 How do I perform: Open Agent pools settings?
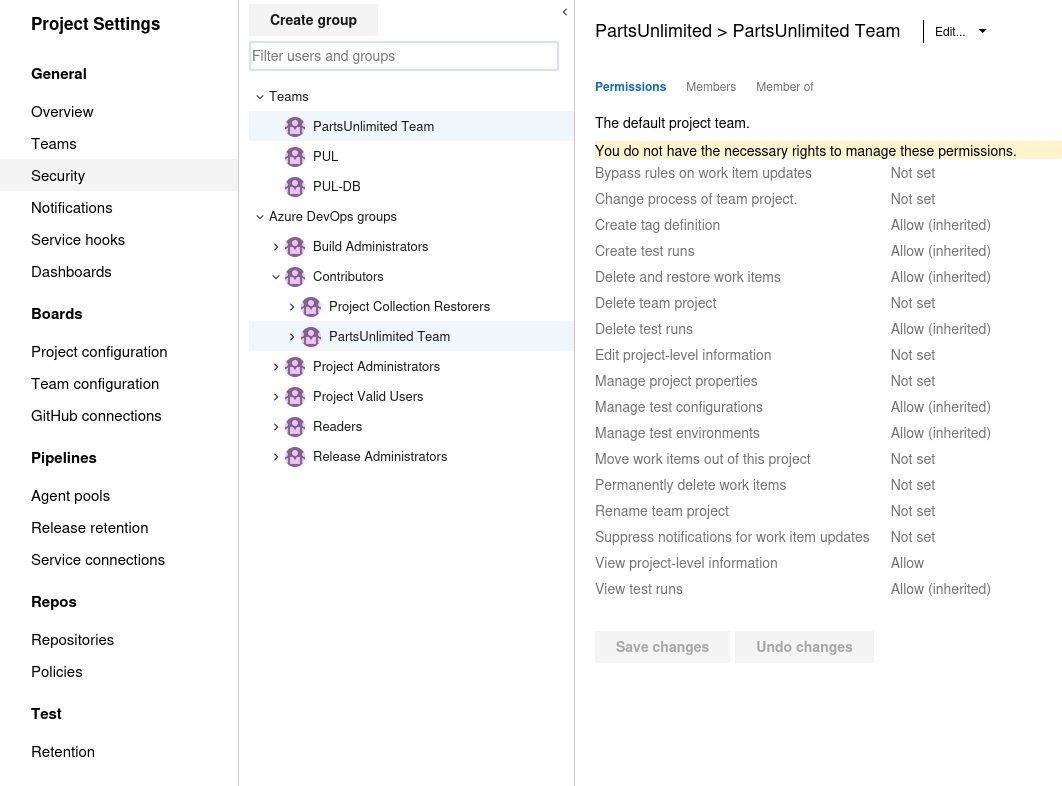(70, 496)
